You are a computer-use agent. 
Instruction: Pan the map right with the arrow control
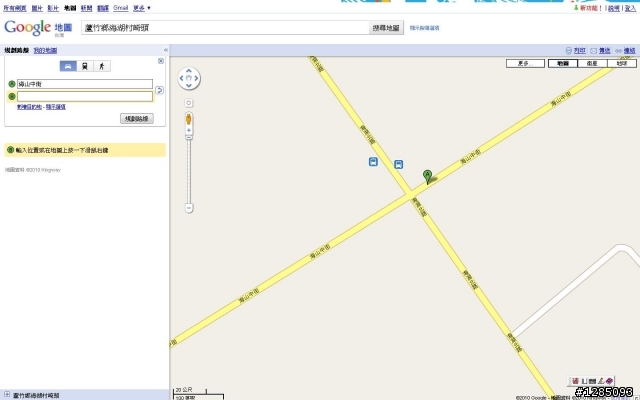[196, 78]
